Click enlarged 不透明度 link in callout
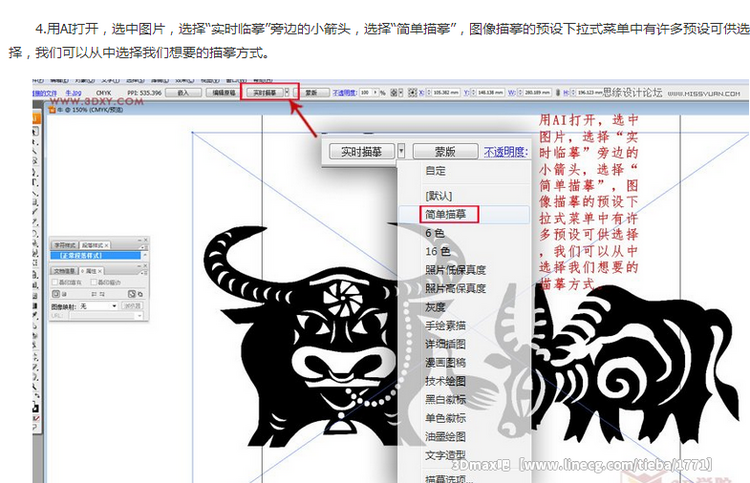Screen dimensions: 750x483 tap(505, 152)
